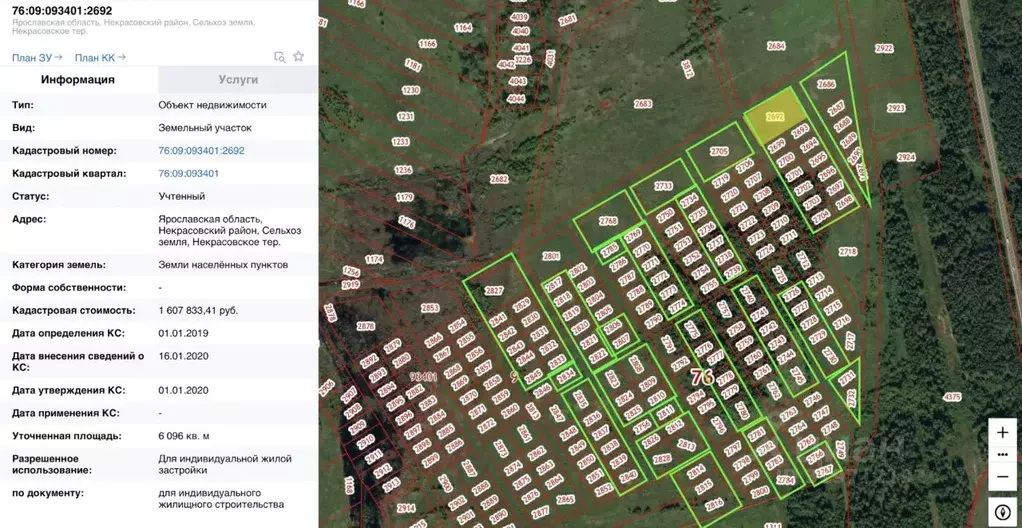This screenshot has width=1022, height=528.
Task: Click map parcel label 2682
Action: 499,179
